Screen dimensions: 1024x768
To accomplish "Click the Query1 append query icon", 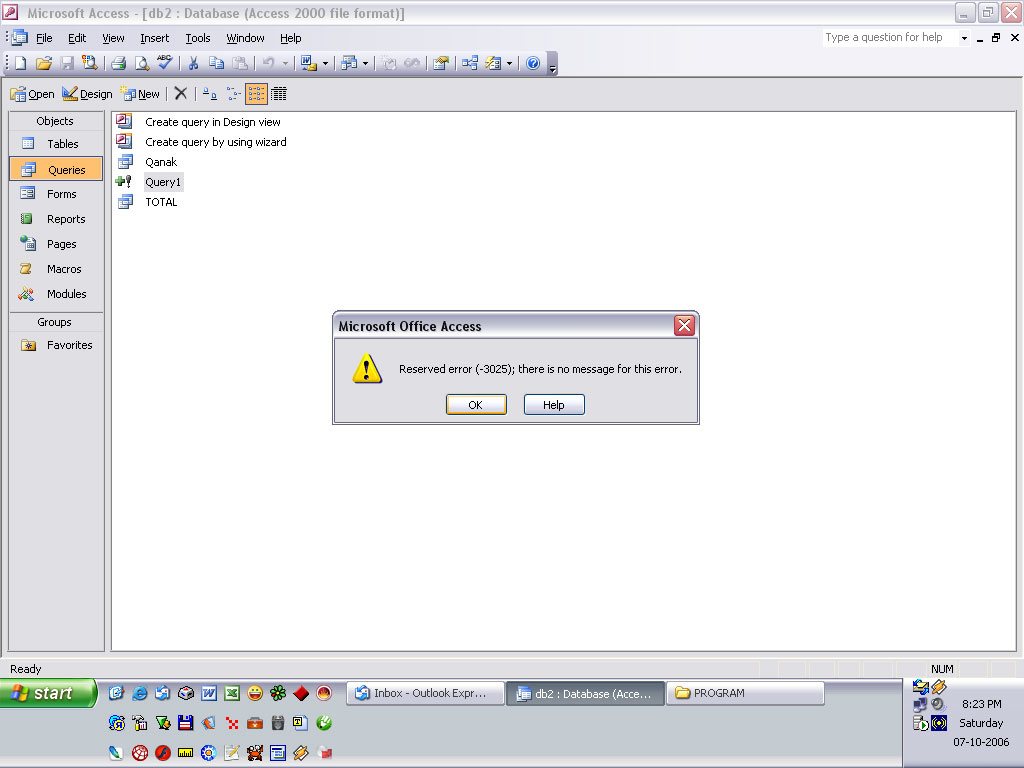I will [x=124, y=182].
